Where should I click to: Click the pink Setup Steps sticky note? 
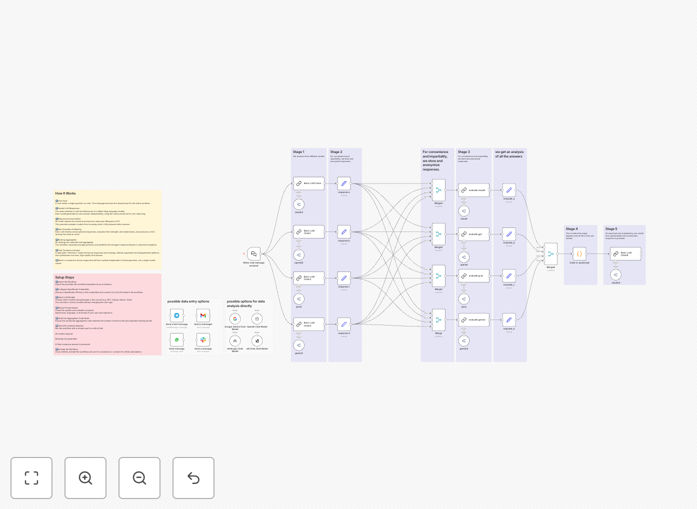click(x=107, y=314)
